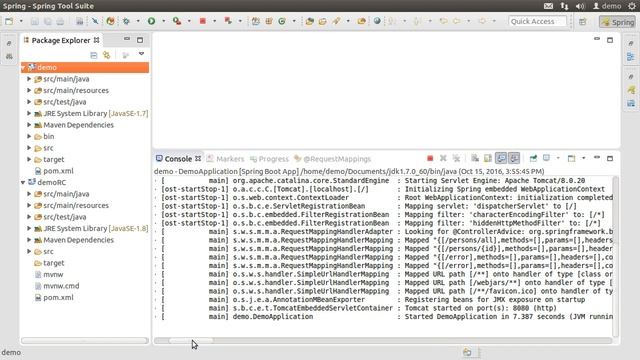Open the Open Console dropdown arrow
The height and width of the screenshot is (360, 640).
pos(583,158)
